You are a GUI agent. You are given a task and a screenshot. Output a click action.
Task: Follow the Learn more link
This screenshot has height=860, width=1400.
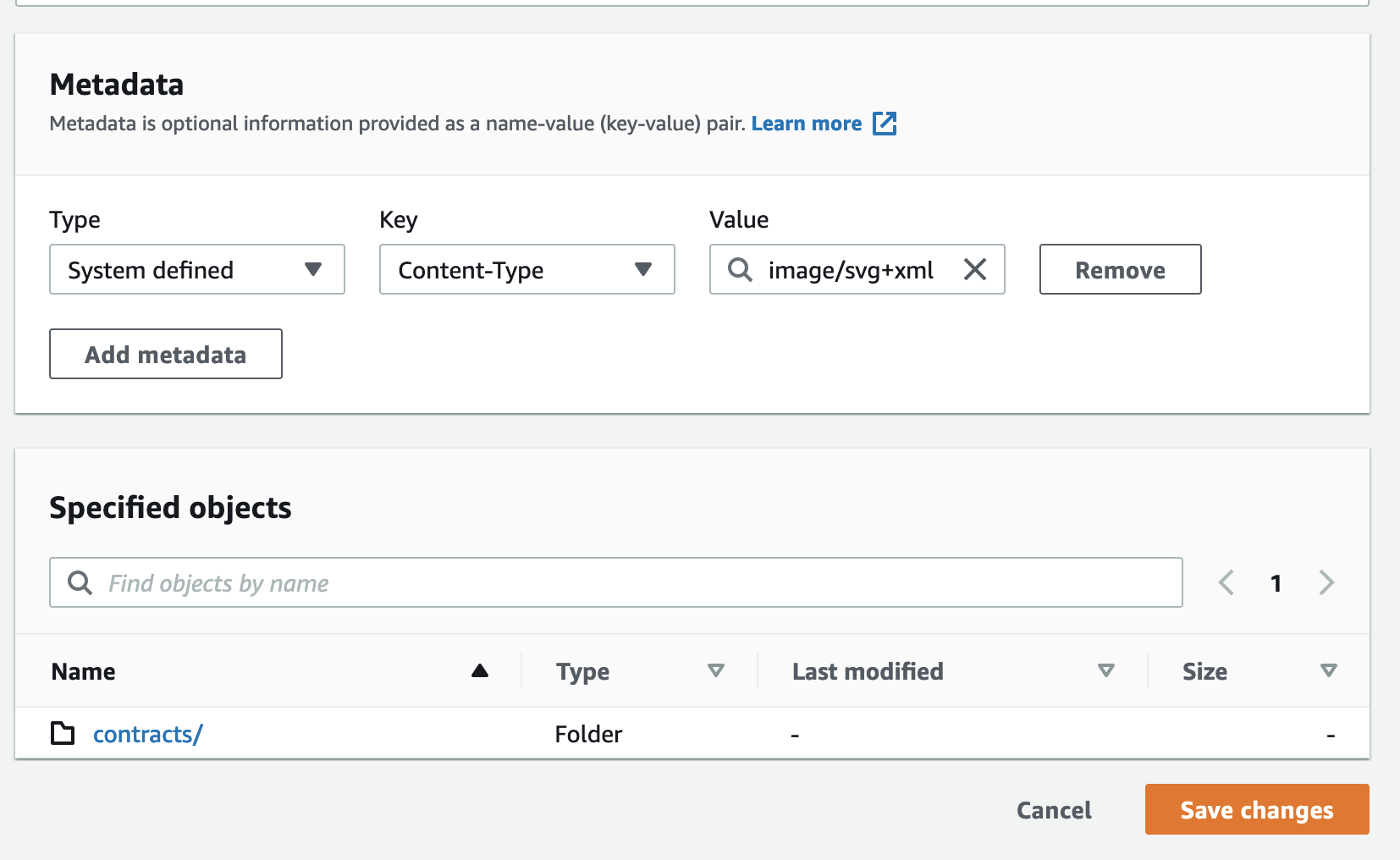807,124
